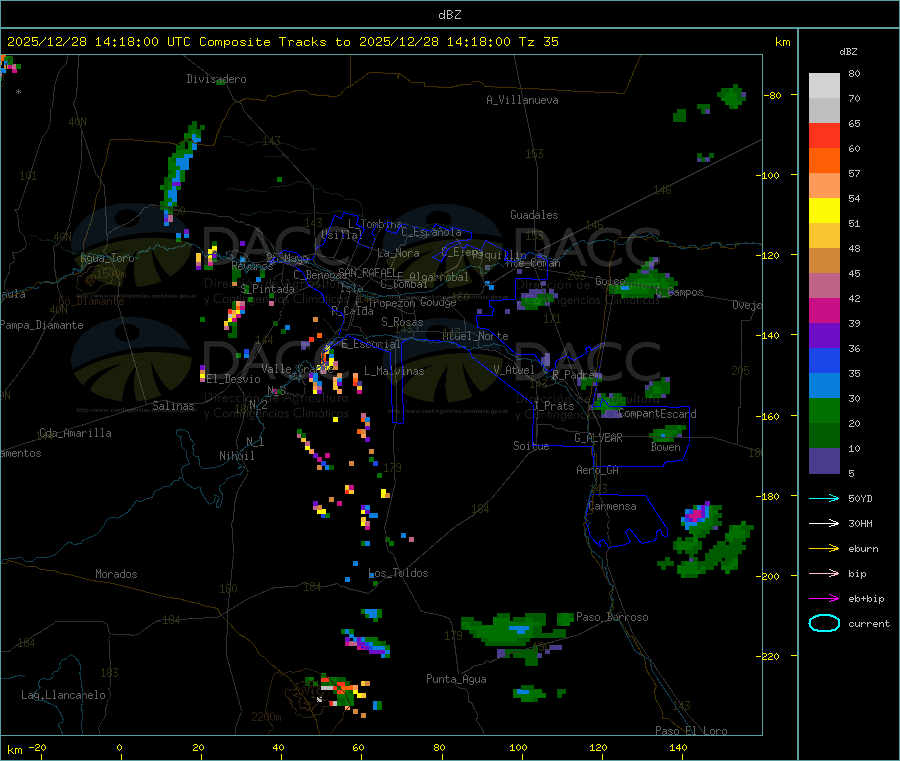Viewport: 900px width, 761px height.
Task: Click the Nihuil location label
Action: coord(236,456)
